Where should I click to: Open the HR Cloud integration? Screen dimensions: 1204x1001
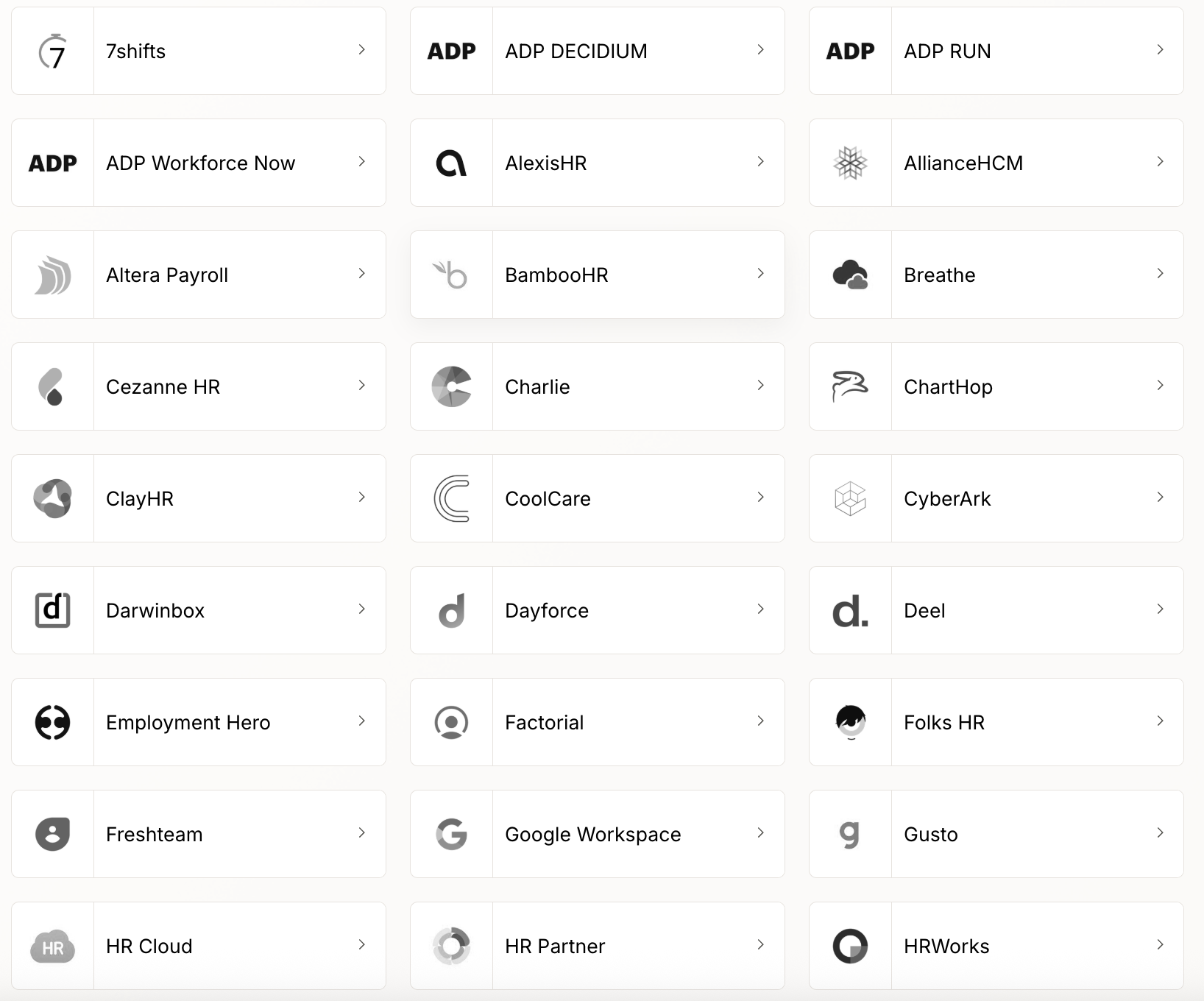pos(199,946)
